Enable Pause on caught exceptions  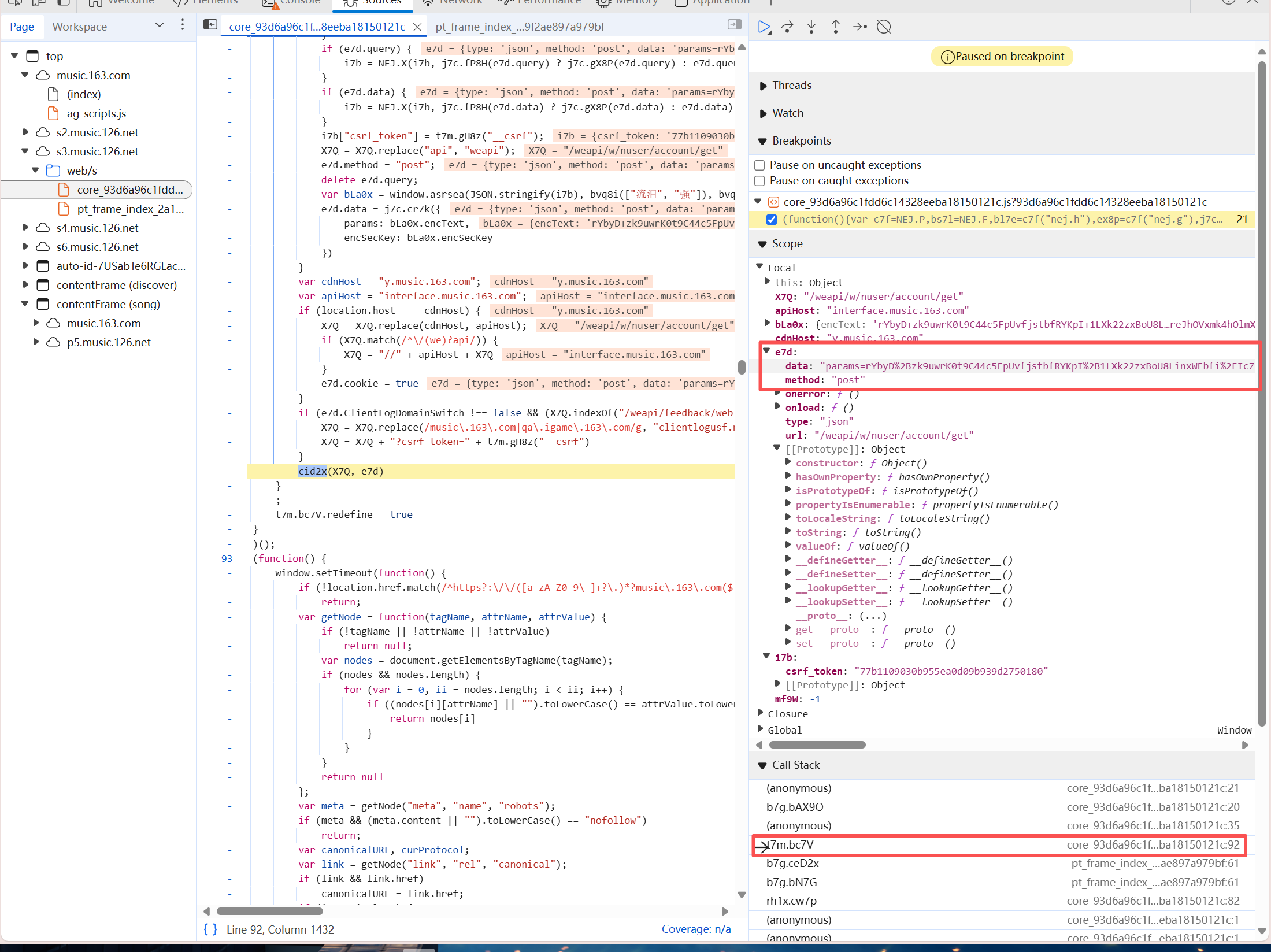(x=760, y=181)
